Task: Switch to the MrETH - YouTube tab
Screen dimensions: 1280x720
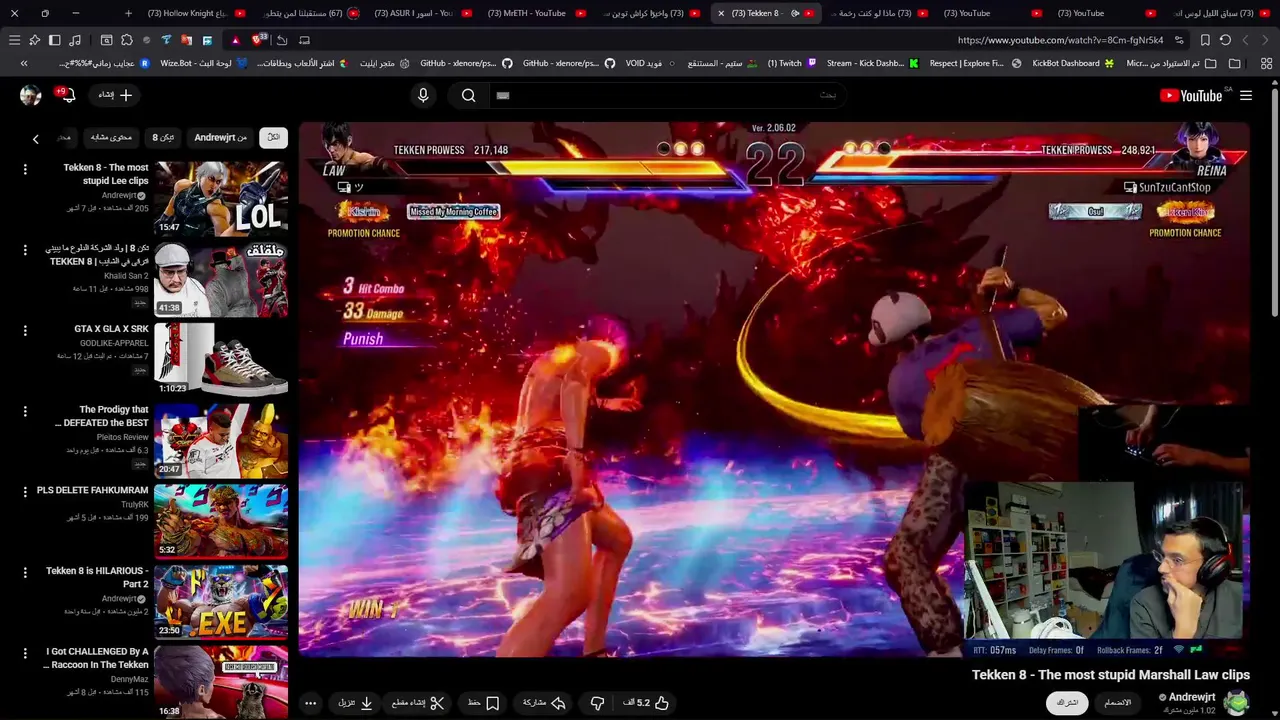Action: click(x=535, y=13)
